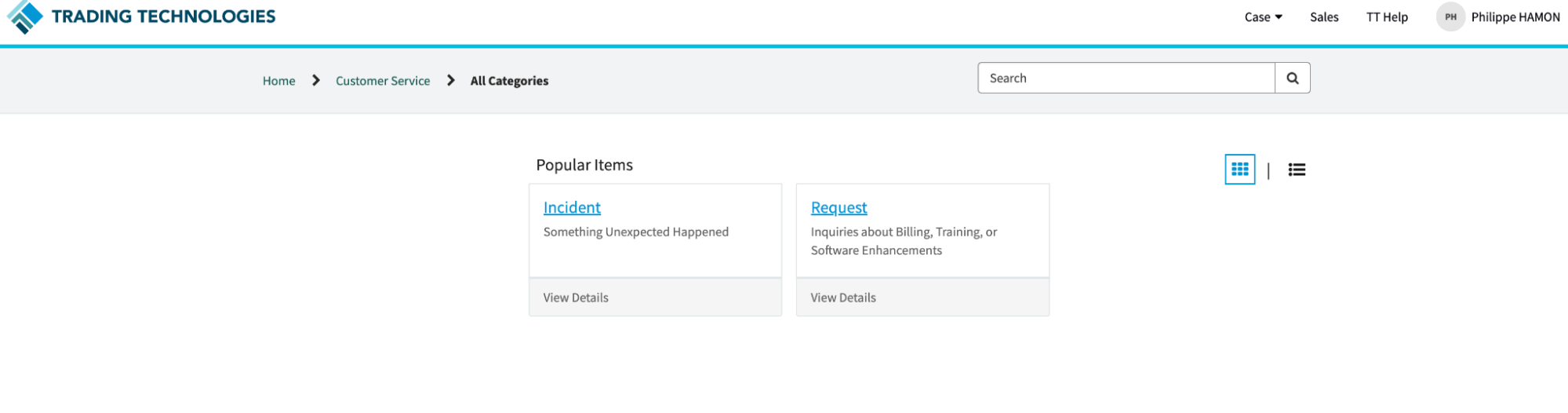Viewport: 1568px width, 413px height.
Task: Click the Trading Technologies diamond logo icon
Action: (x=24, y=16)
